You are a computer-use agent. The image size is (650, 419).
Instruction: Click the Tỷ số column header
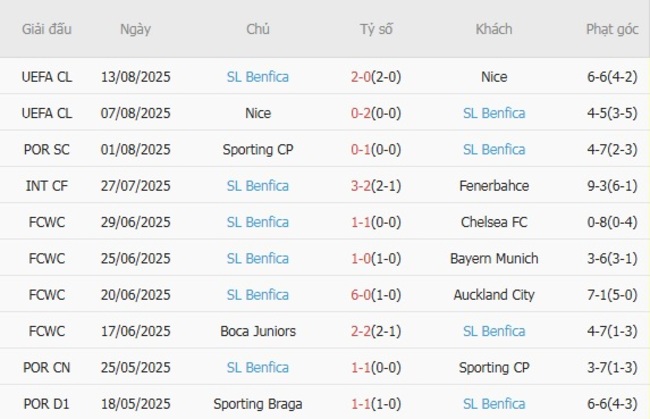pyautogui.click(x=376, y=29)
